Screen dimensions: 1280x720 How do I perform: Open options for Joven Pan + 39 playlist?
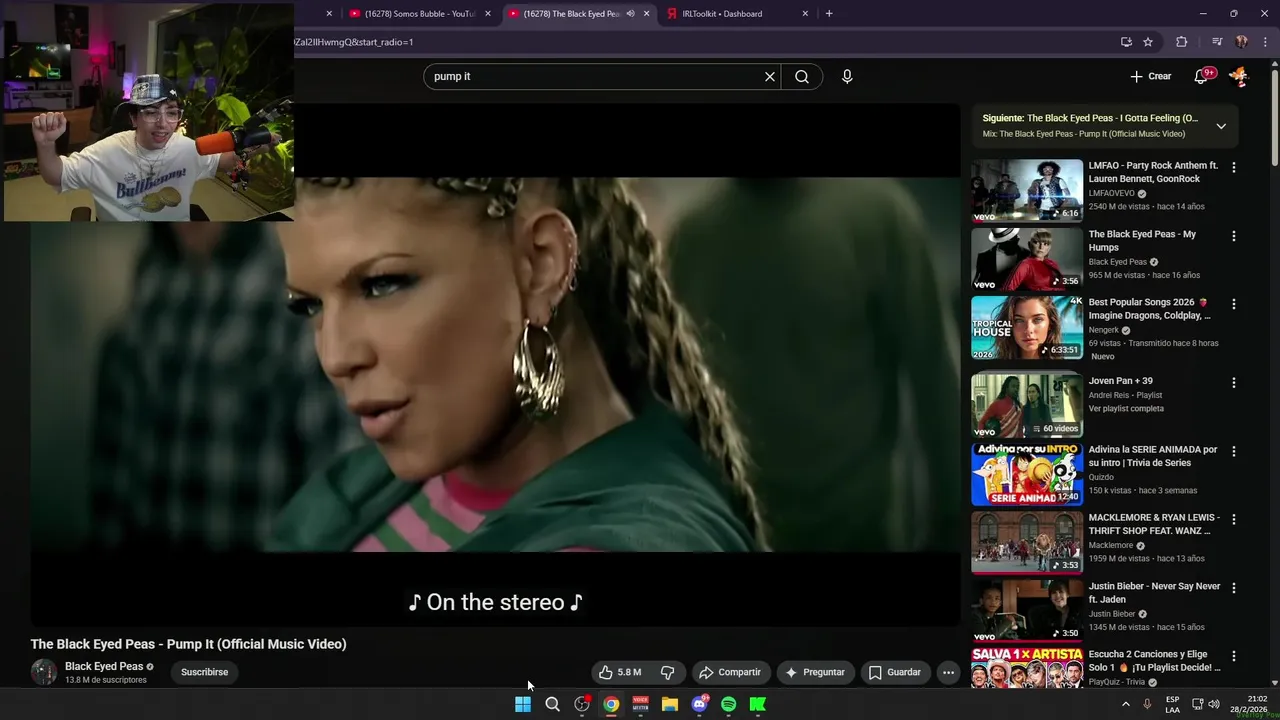(1233, 382)
